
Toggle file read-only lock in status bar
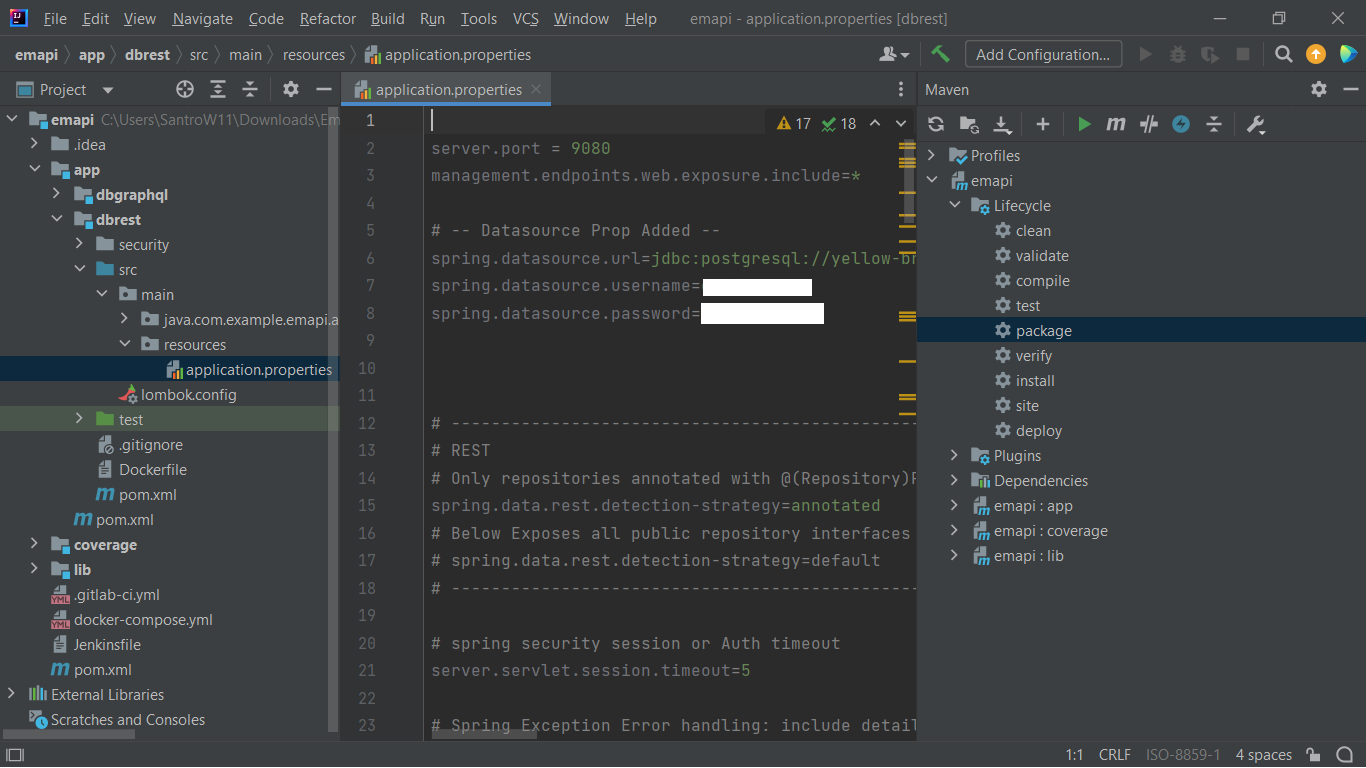1313,755
